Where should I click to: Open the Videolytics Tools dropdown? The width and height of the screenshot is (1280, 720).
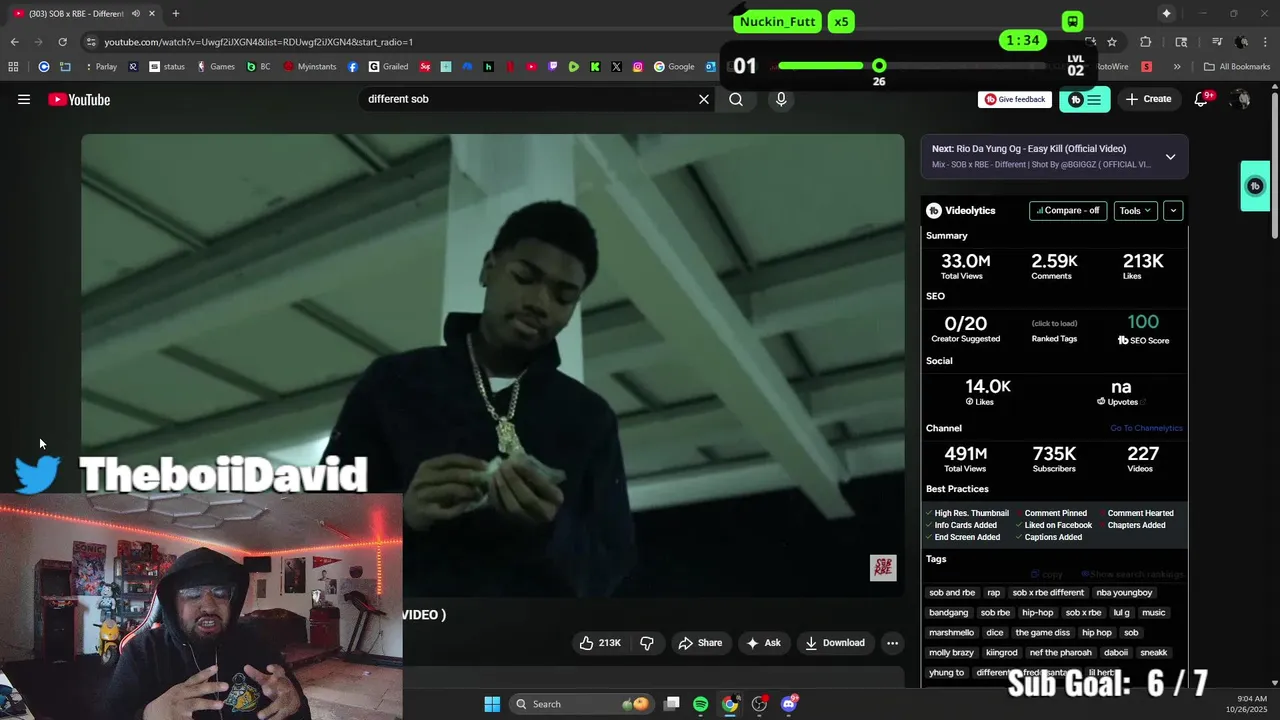[1135, 210]
